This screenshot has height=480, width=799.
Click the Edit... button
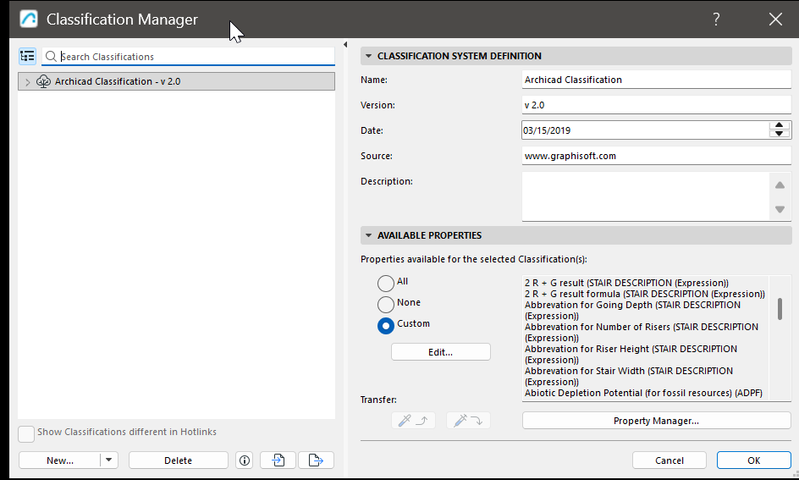441,352
